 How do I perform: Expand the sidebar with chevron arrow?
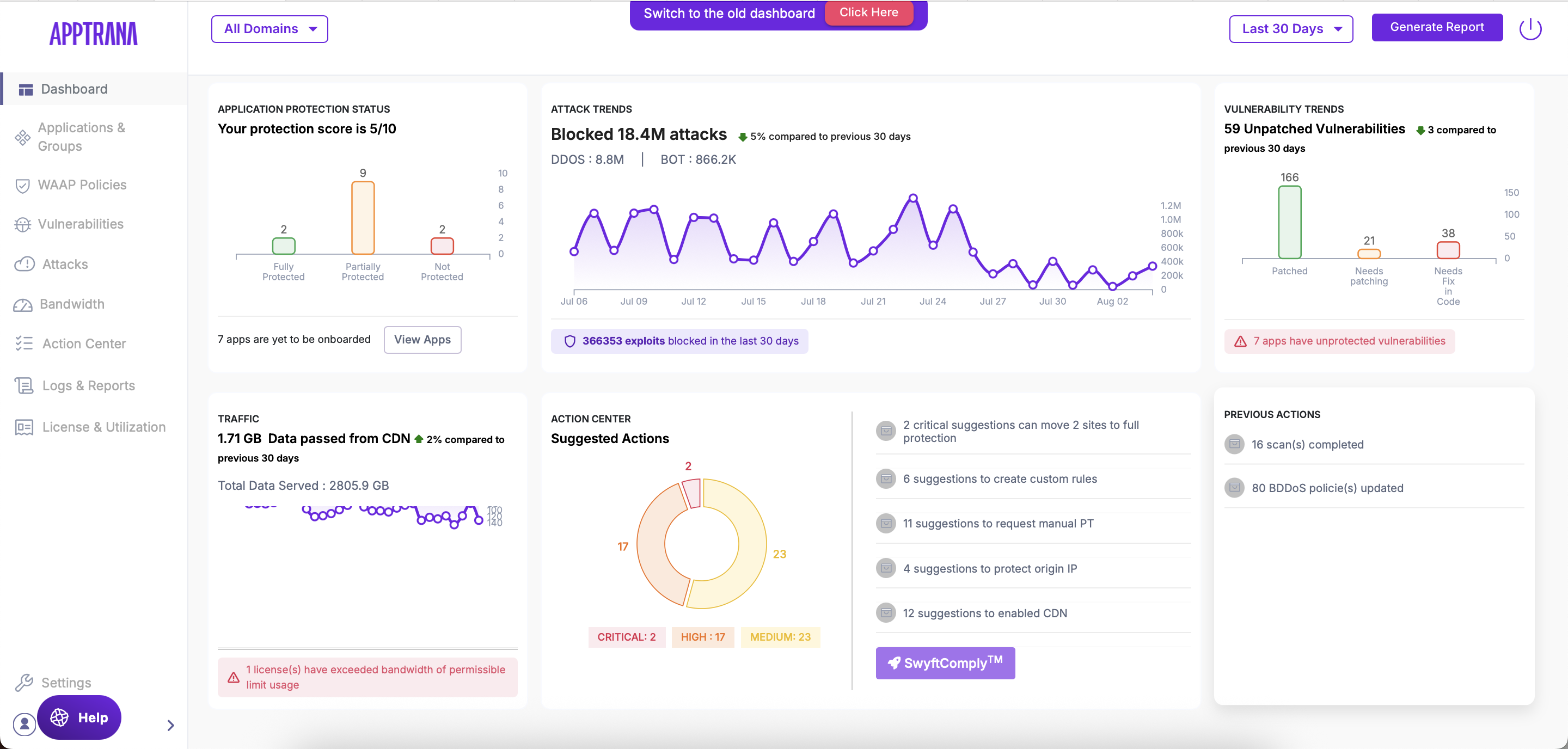(170, 725)
